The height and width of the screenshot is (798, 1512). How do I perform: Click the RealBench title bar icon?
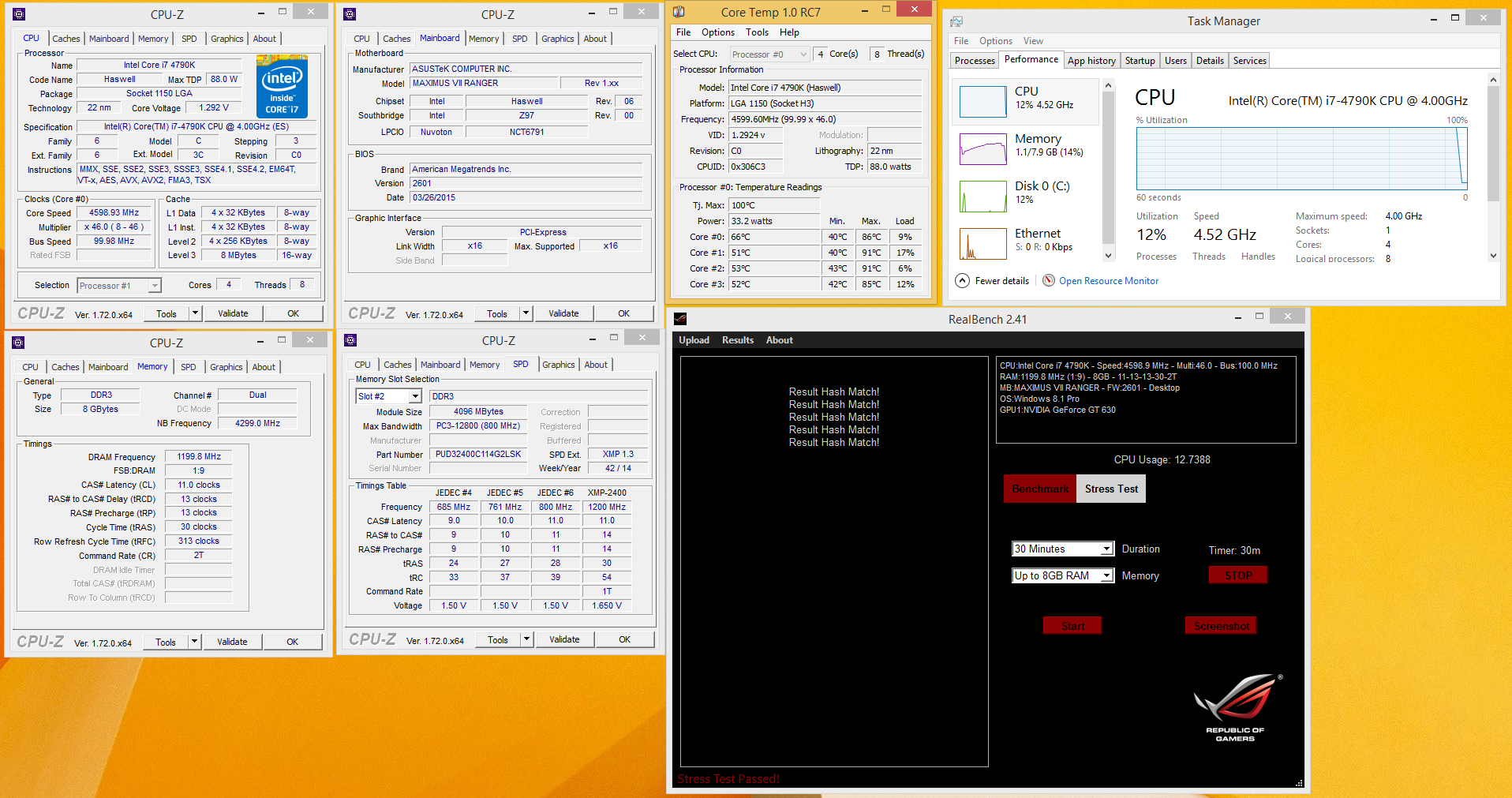point(680,319)
